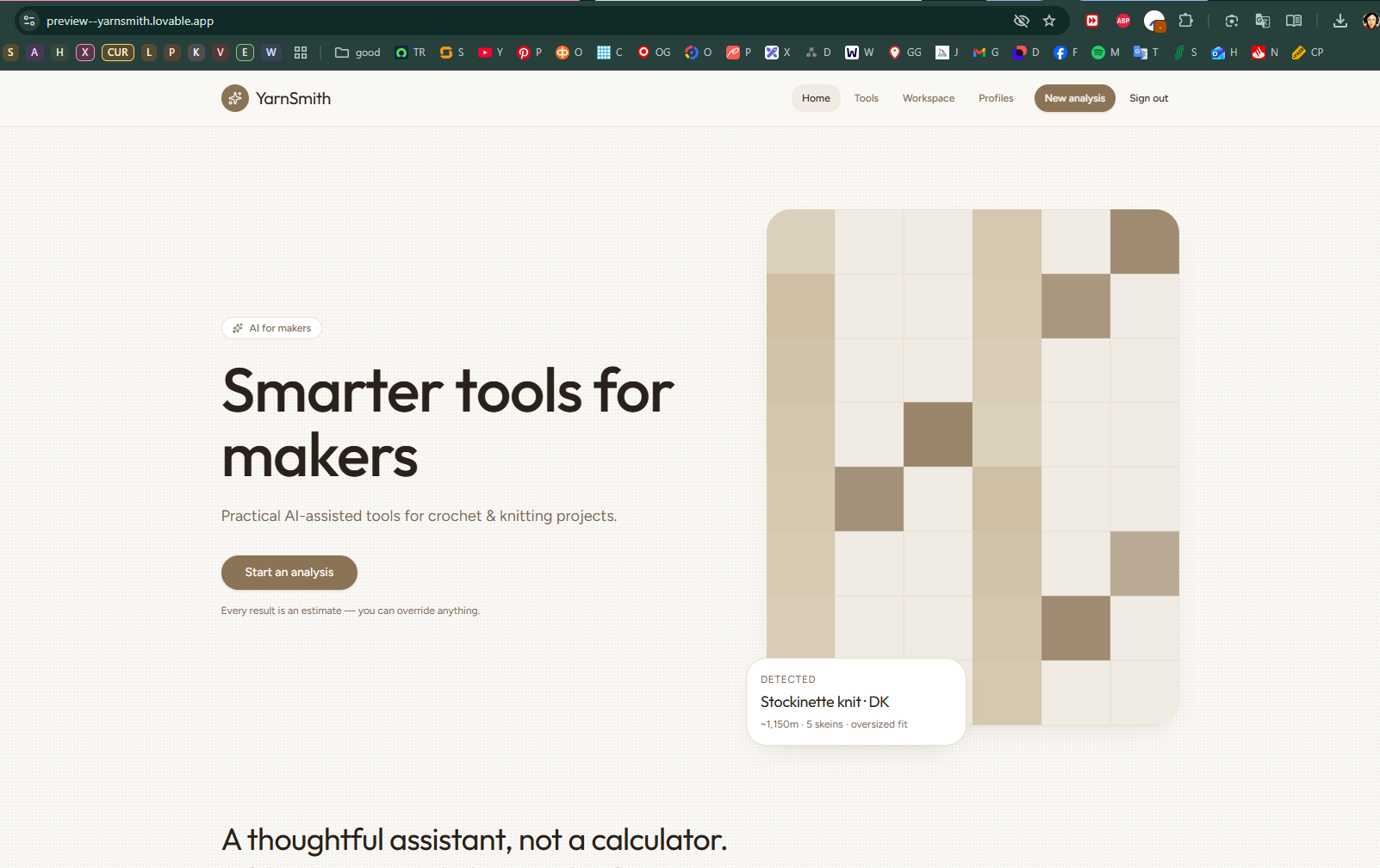Viewport: 1380px width, 868px height.
Task: Open the AdBlock Plus extension
Action: (1123, 21)
